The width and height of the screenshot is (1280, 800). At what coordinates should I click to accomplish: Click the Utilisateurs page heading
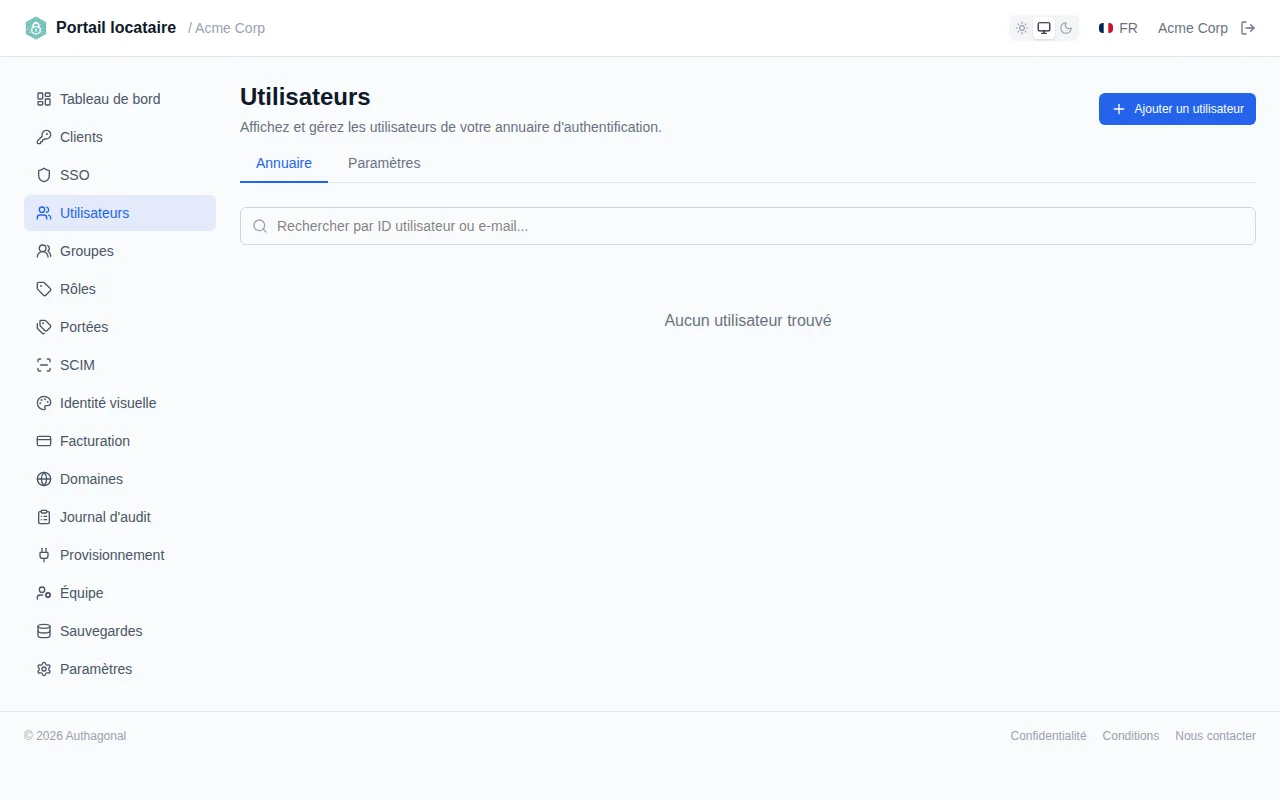click(x=305, y=97)
